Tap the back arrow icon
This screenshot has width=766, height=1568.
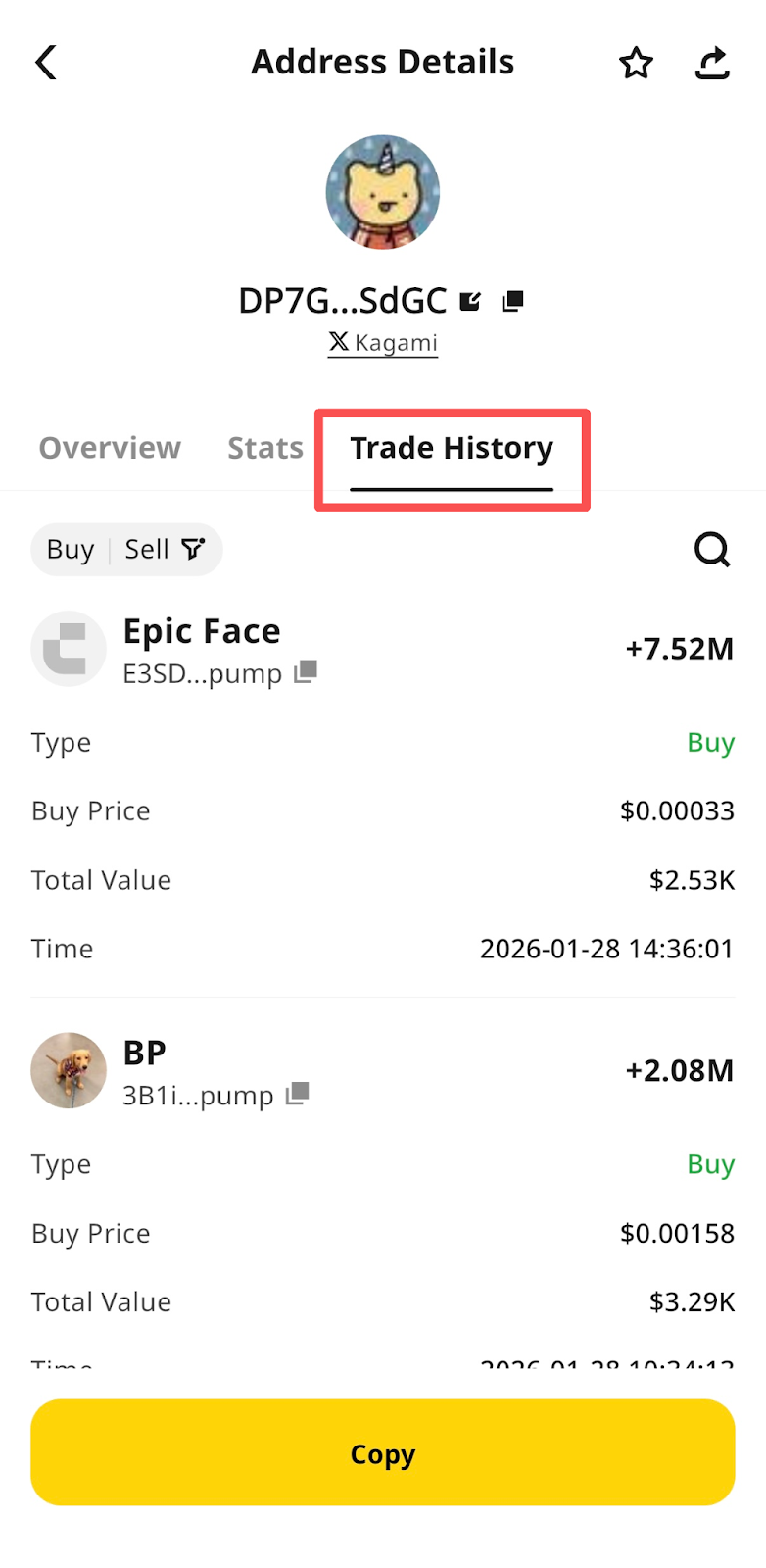[x=46, y=63]
